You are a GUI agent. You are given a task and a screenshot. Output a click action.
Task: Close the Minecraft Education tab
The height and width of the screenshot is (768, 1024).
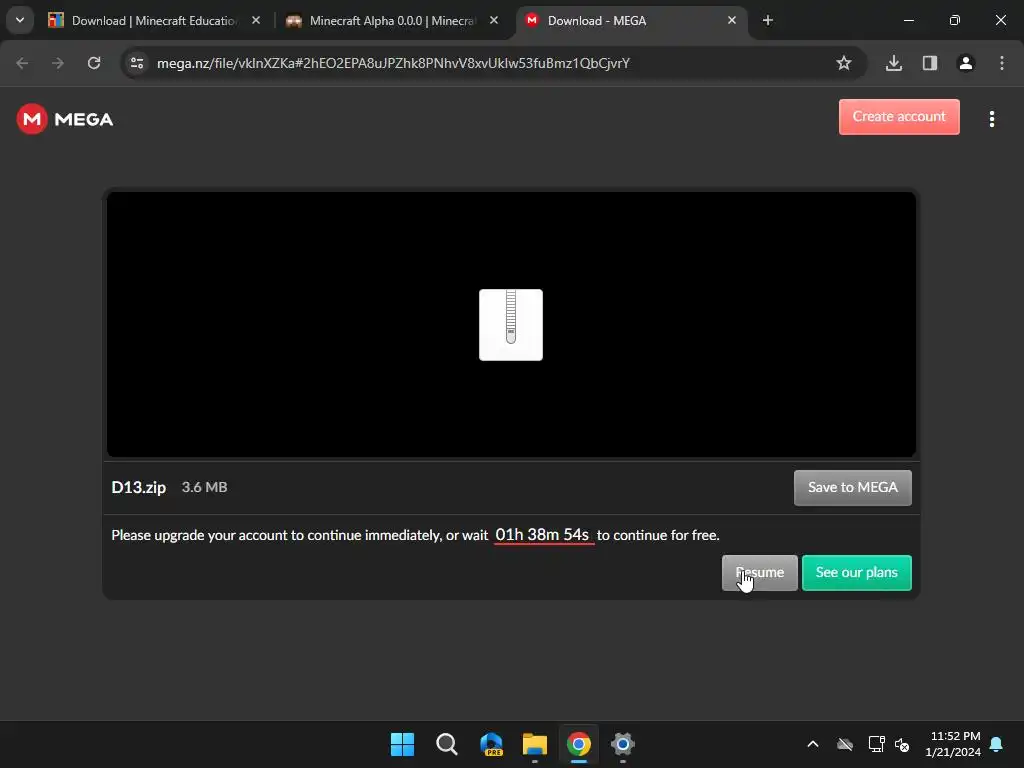(x=256, y=20)
